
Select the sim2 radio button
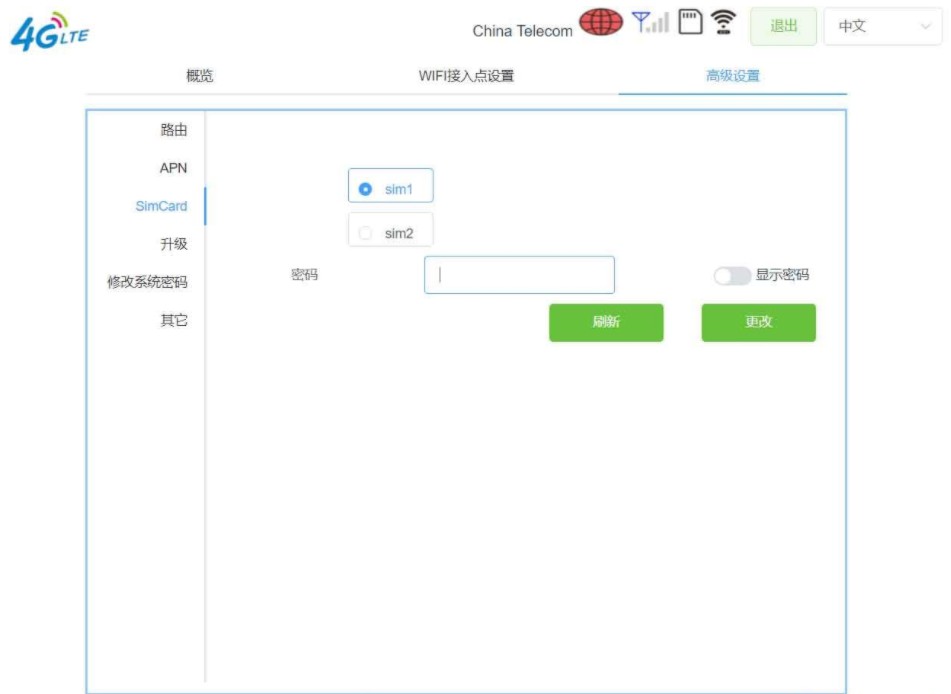coord(366,233)
